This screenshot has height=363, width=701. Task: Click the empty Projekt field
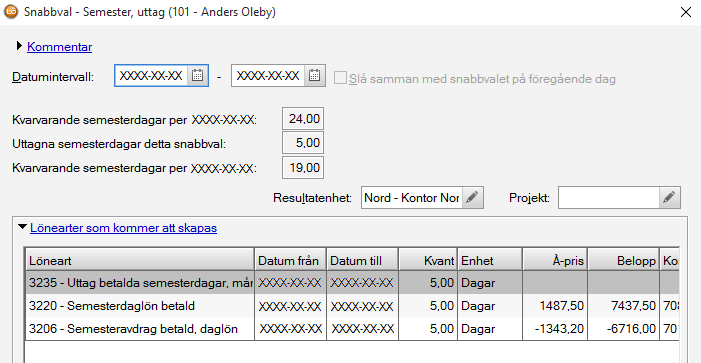[609, 198]
